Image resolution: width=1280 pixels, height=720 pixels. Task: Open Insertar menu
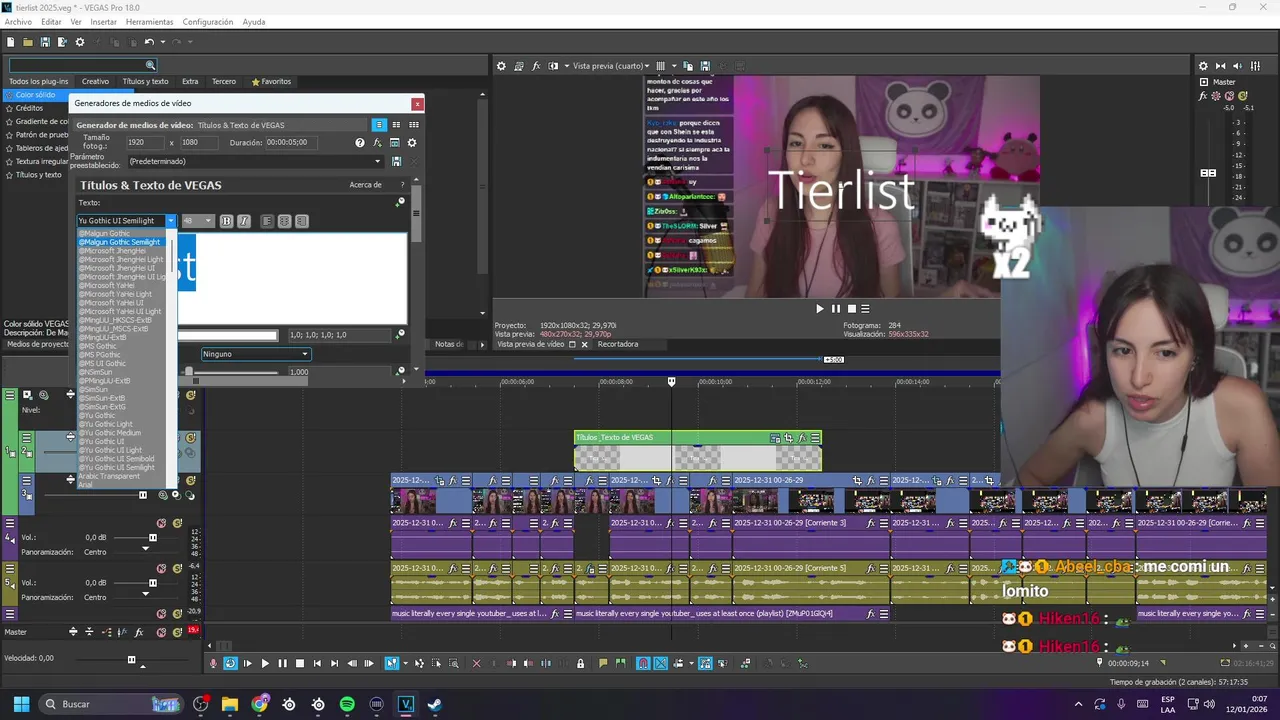(x=103, y=22)
